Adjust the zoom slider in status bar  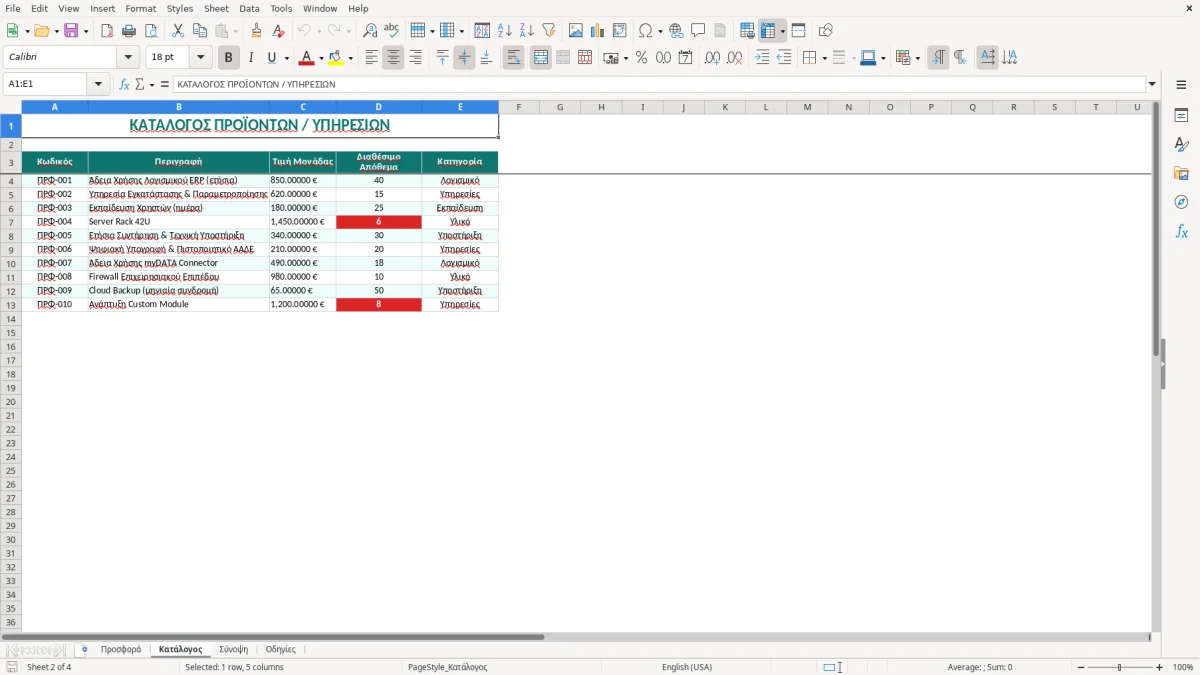click(1119, 667)
